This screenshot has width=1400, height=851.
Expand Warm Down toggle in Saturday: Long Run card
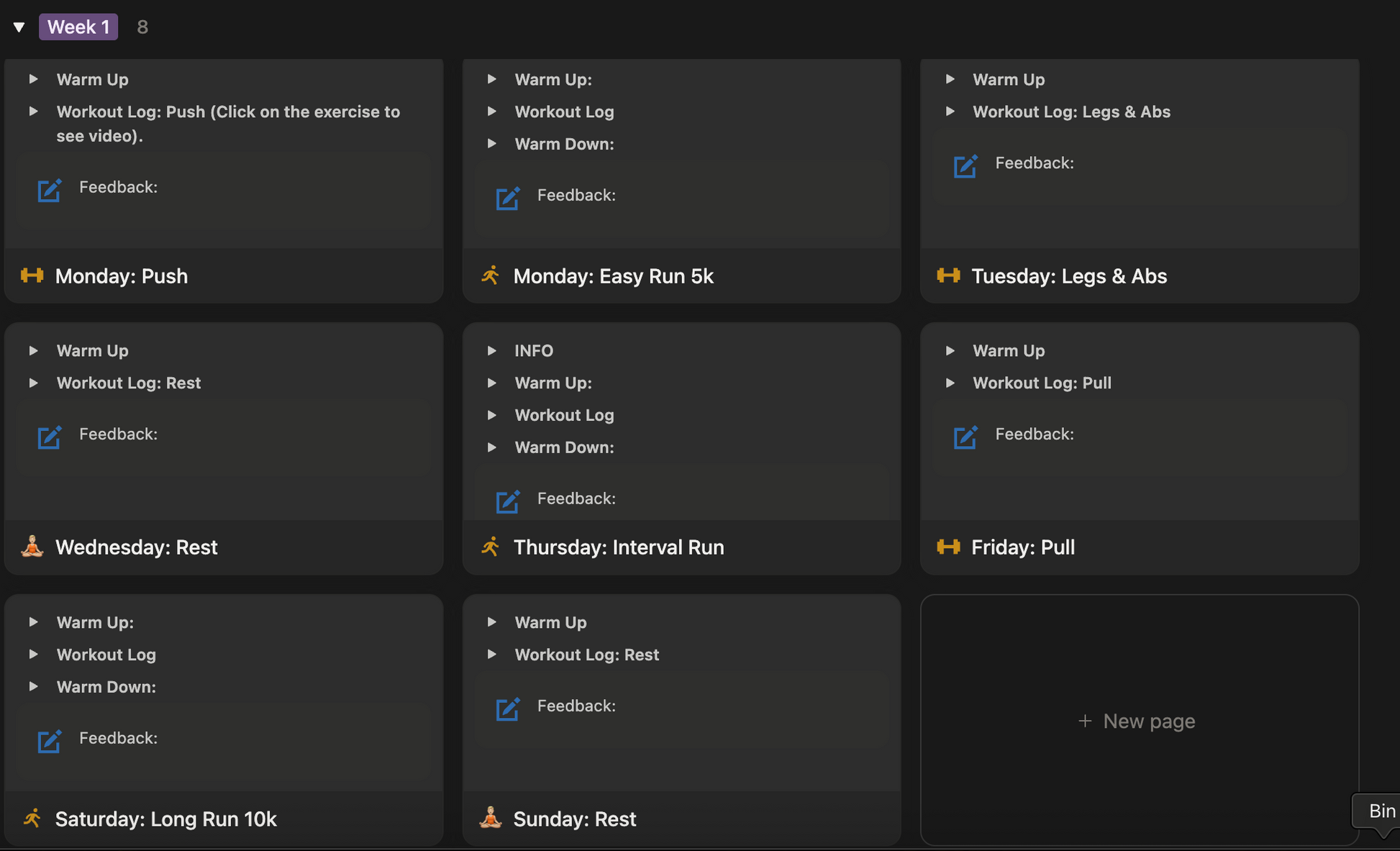34,687
